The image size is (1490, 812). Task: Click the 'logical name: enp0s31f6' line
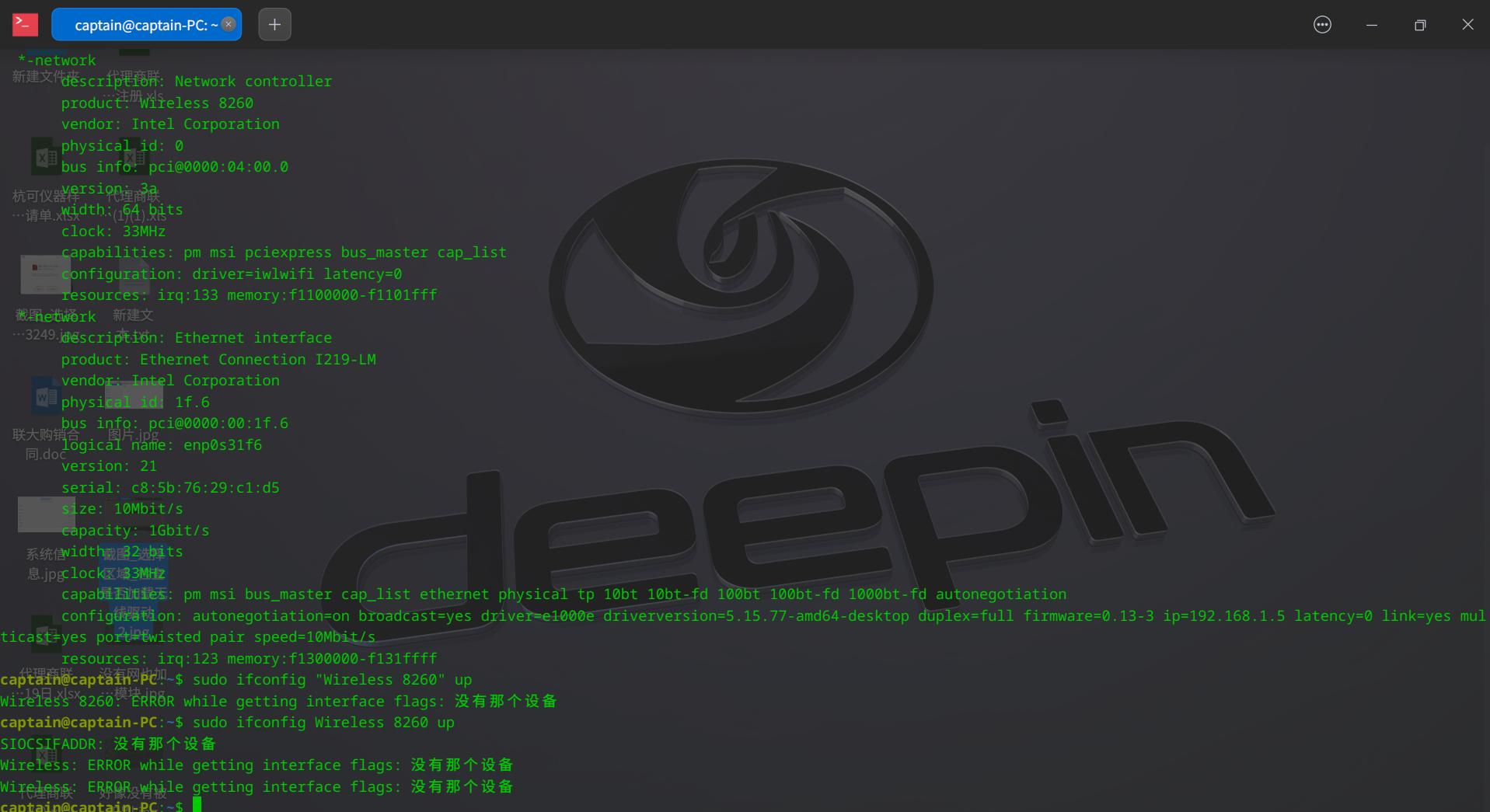(x=162, y=445)
